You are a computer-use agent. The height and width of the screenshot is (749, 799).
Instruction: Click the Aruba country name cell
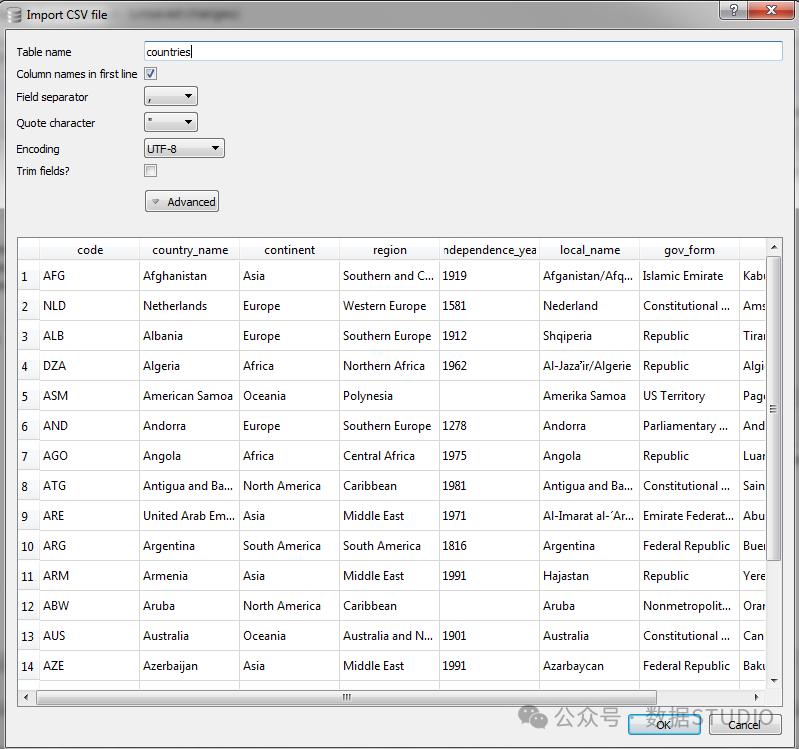coord(190,606)
